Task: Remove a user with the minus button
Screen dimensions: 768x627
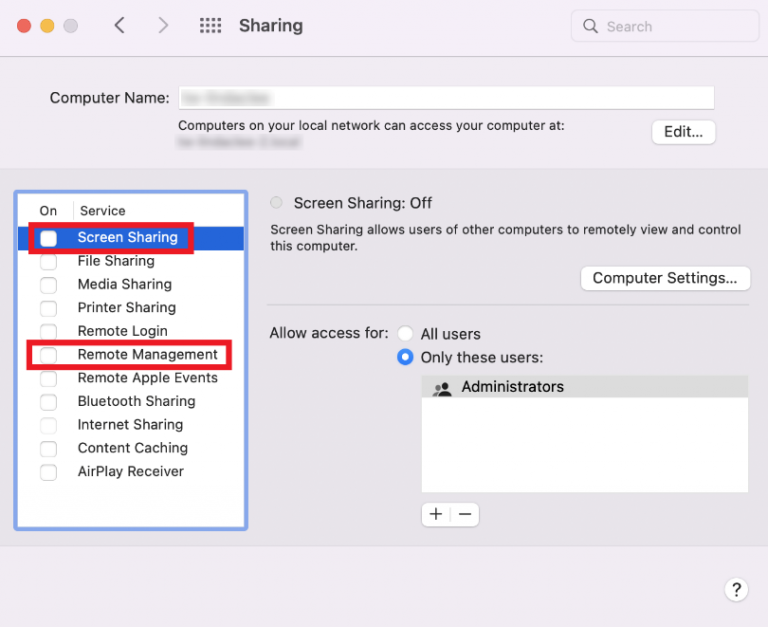Action: click(465, 514)
